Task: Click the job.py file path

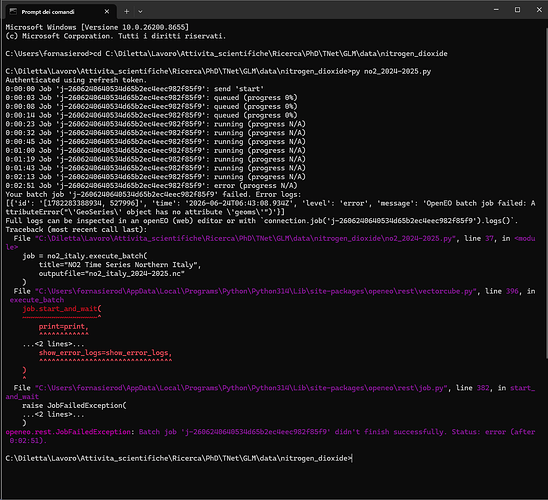Action: (x=241, y=388)
